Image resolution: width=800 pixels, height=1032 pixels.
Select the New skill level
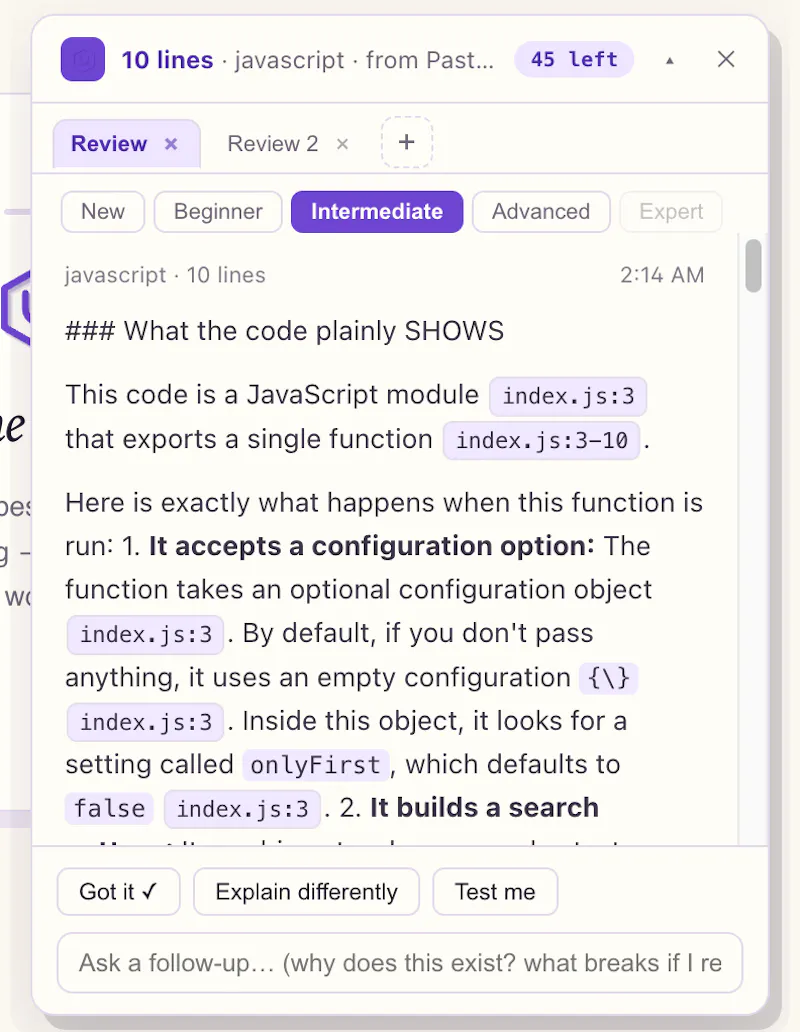(x=103, y=211)
